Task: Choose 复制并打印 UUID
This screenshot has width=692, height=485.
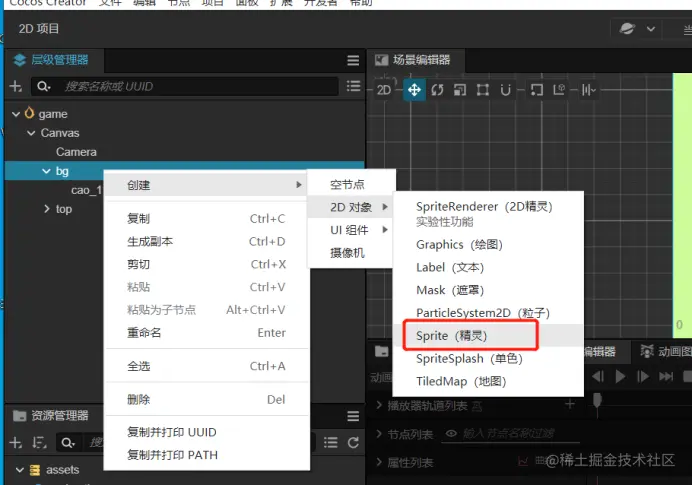Action: [207, 432]
